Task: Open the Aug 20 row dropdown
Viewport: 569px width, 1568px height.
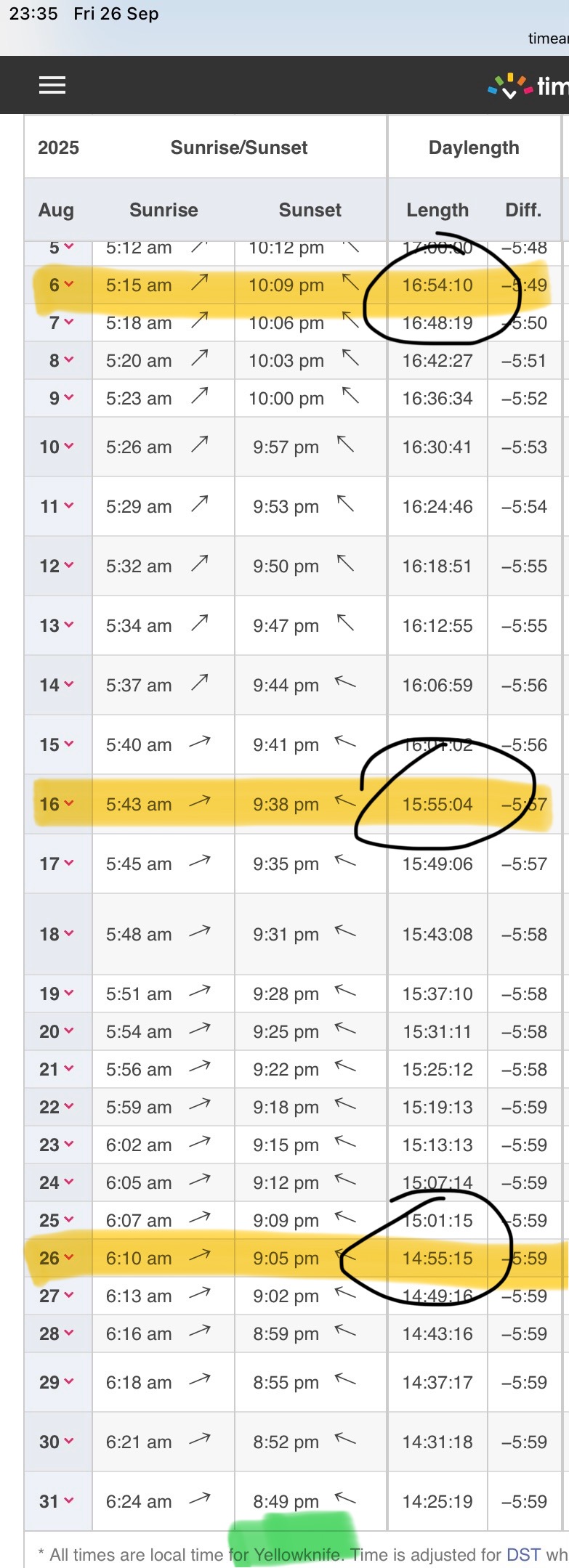Action: pyautogui.click(x=69, y=1030)
